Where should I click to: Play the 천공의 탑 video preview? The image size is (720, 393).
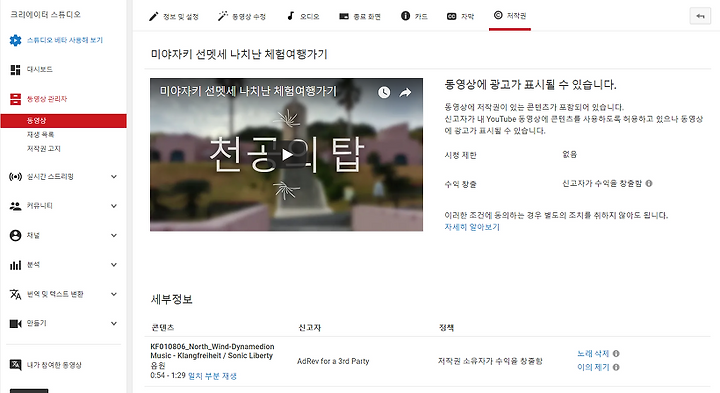[287, 155]
